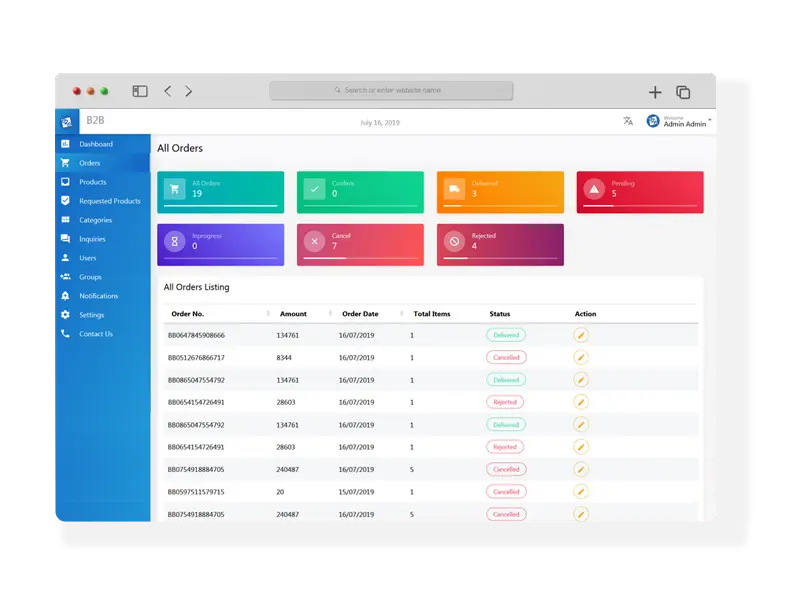808x606 pixels.
Task: Click the Cancel 7 card
Action: [x=360, y=245]
